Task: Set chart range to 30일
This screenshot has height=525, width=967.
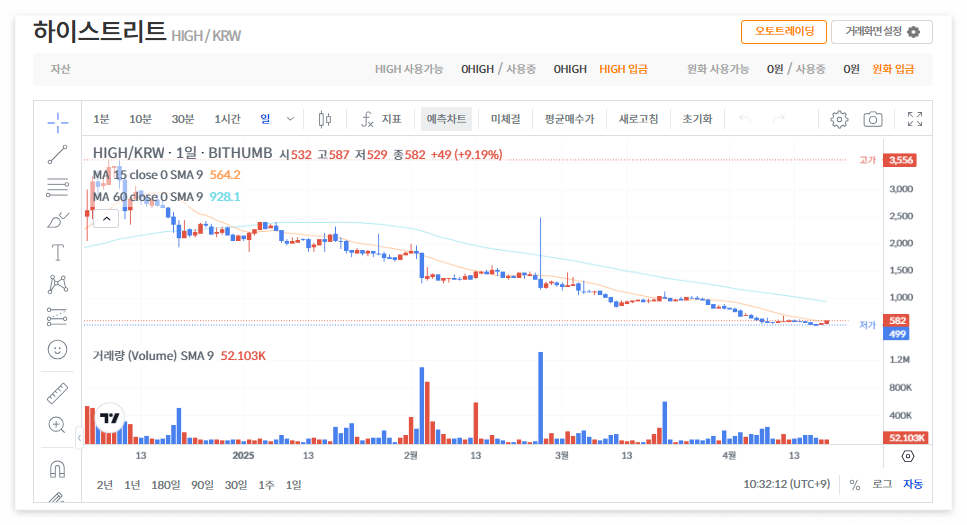Action: point(236,485)
